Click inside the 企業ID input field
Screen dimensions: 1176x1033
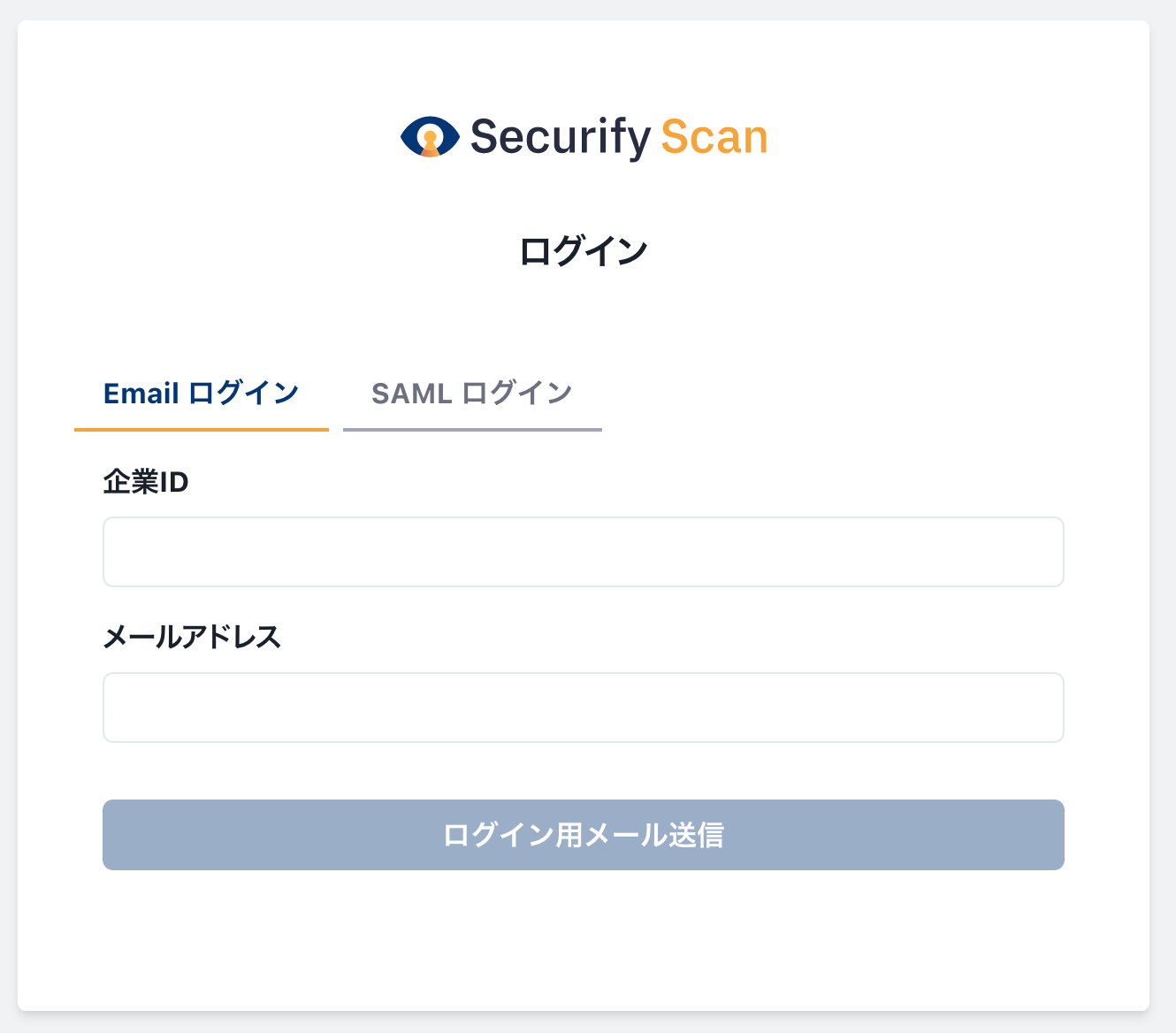point(583,552)
